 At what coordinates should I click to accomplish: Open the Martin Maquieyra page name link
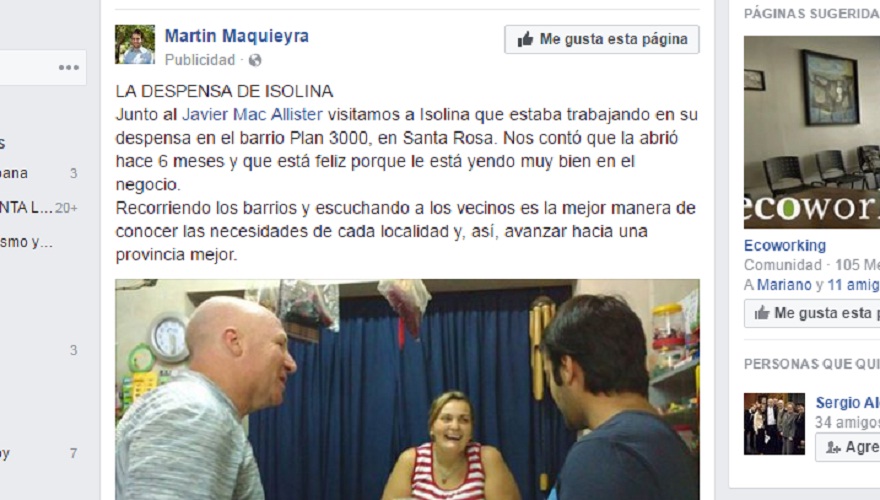click(x=236, y=36)
